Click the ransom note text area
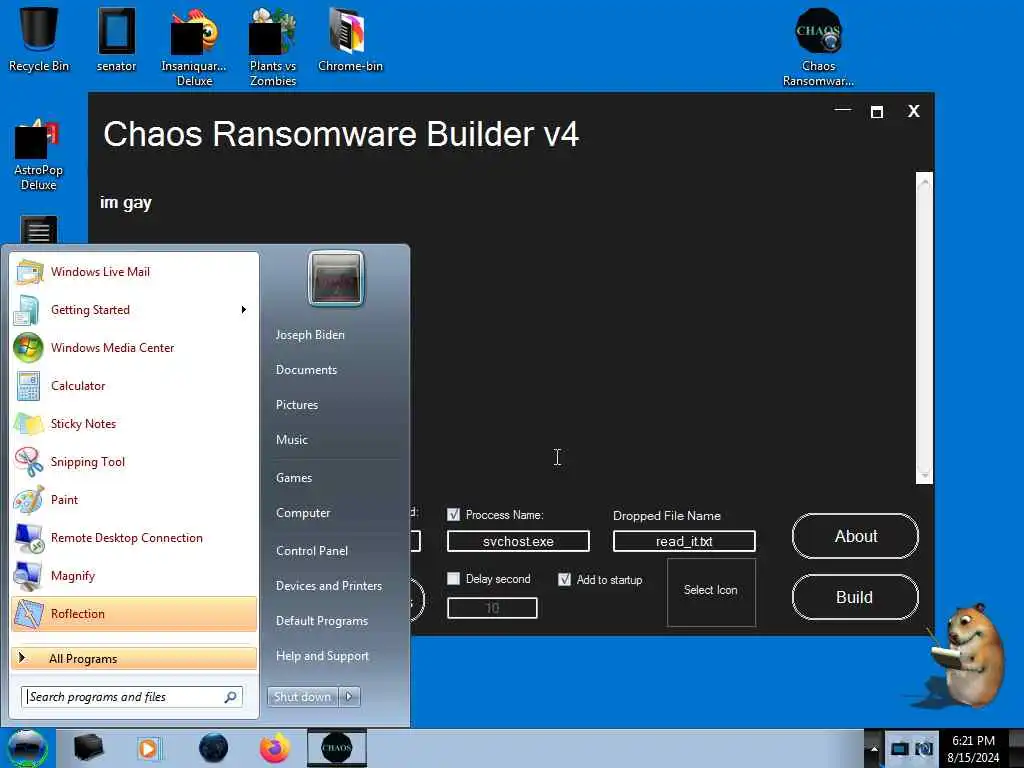The width and height of the screenshot is (1024, 768). click(x=507, y=328)
